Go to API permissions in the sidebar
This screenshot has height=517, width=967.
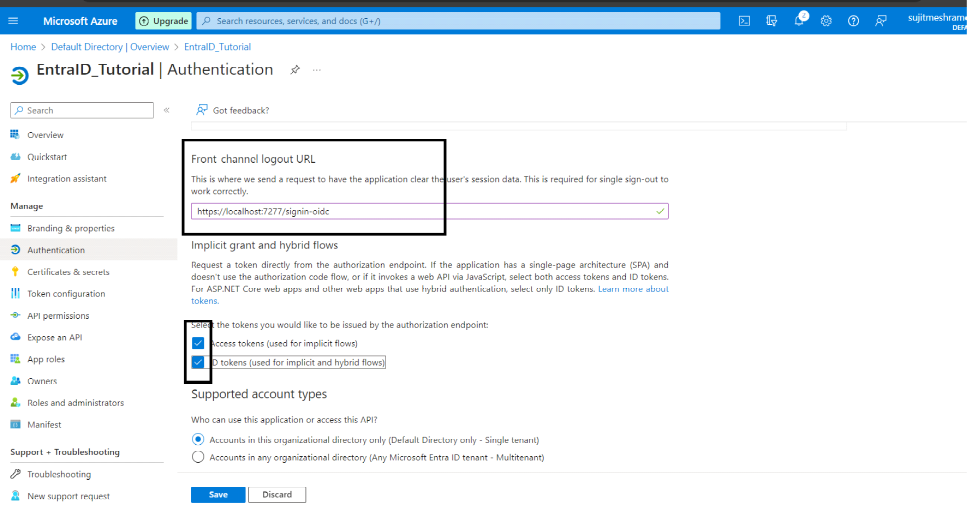click(x=58, y=316)
